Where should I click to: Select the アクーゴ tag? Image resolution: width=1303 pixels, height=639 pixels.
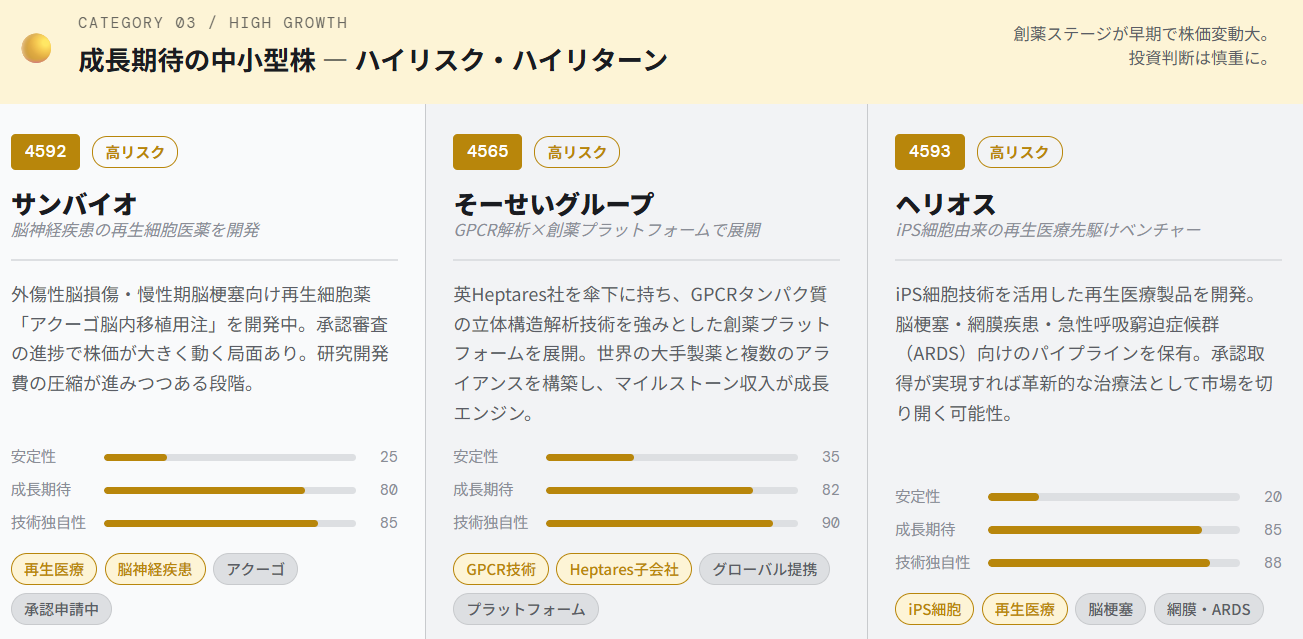[255, 570]
